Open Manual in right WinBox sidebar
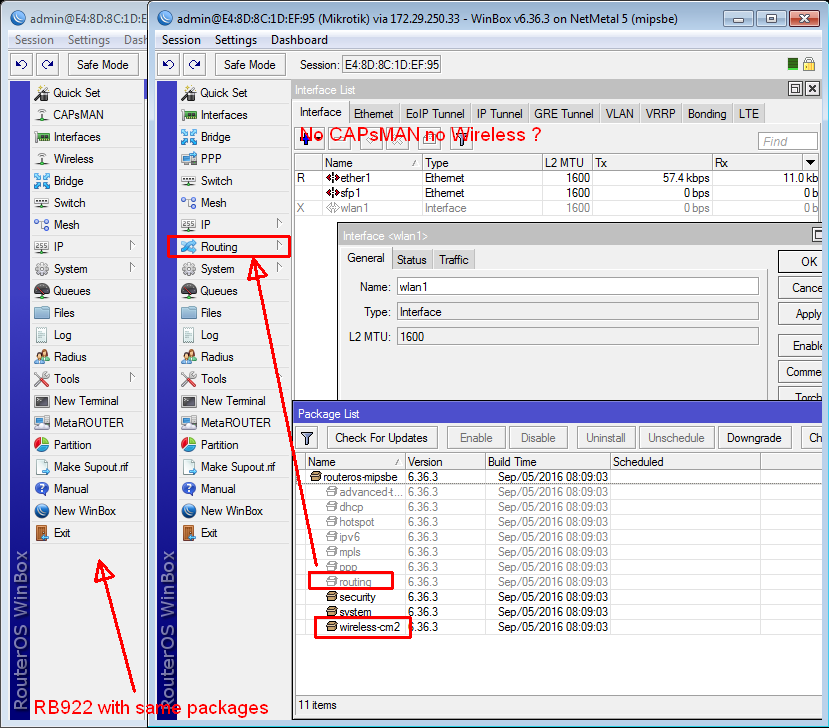829x728 pixels. pyautogui.click(x=218, y=489)
